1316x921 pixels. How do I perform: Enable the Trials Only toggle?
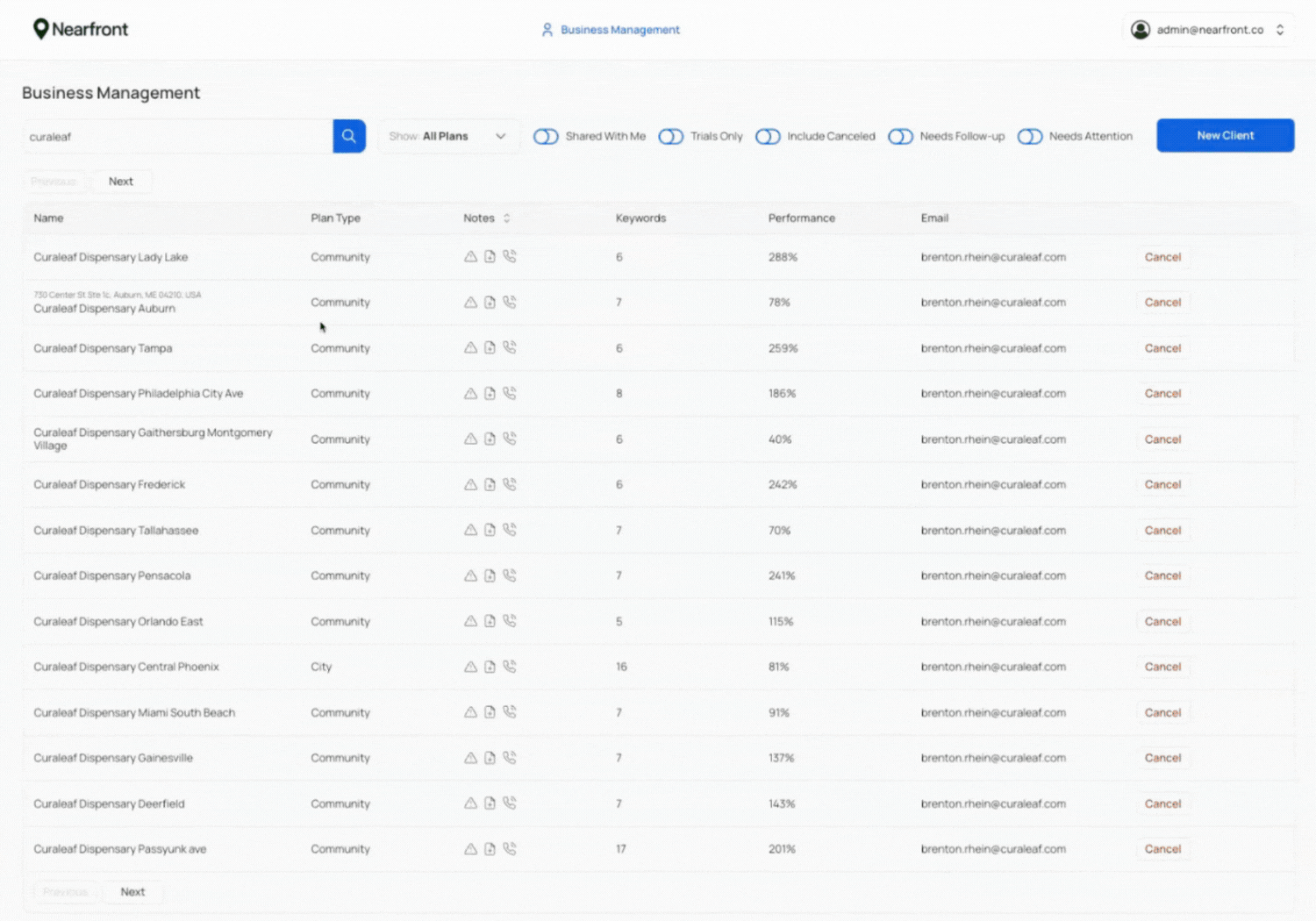click(671, 136)
